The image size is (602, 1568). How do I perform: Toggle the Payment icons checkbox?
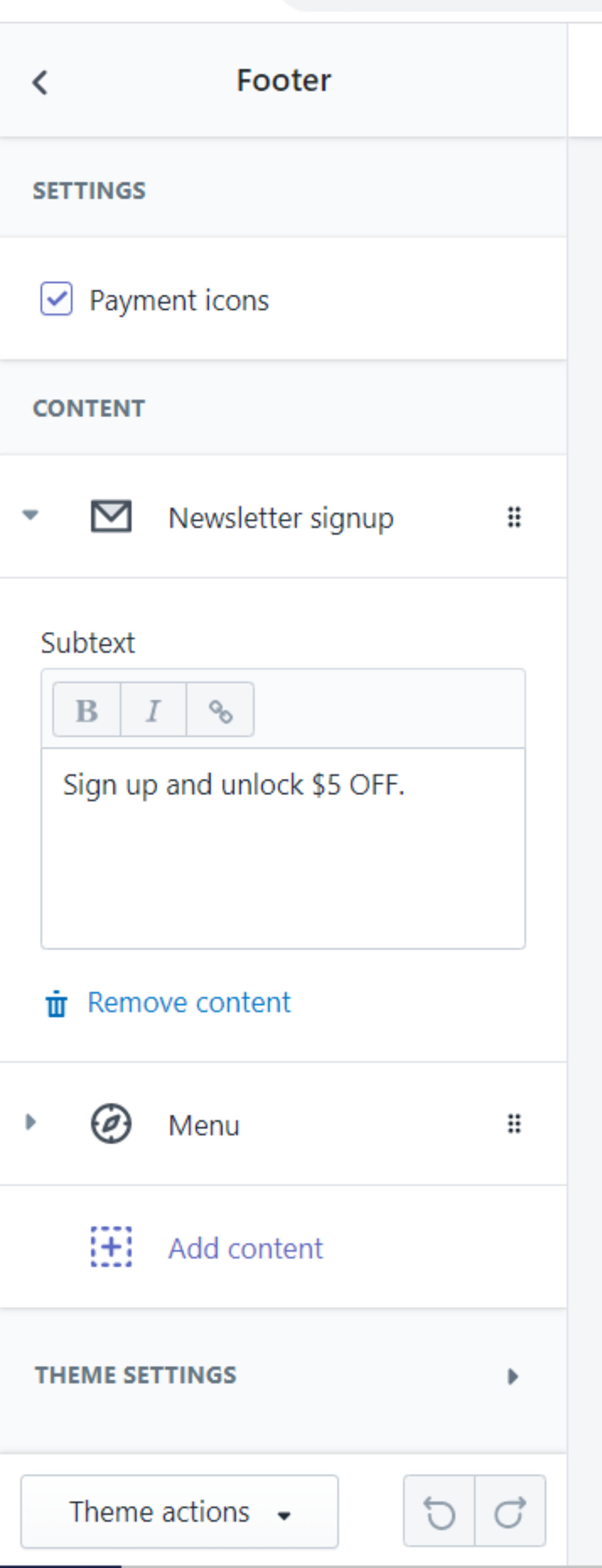[57, 299]
